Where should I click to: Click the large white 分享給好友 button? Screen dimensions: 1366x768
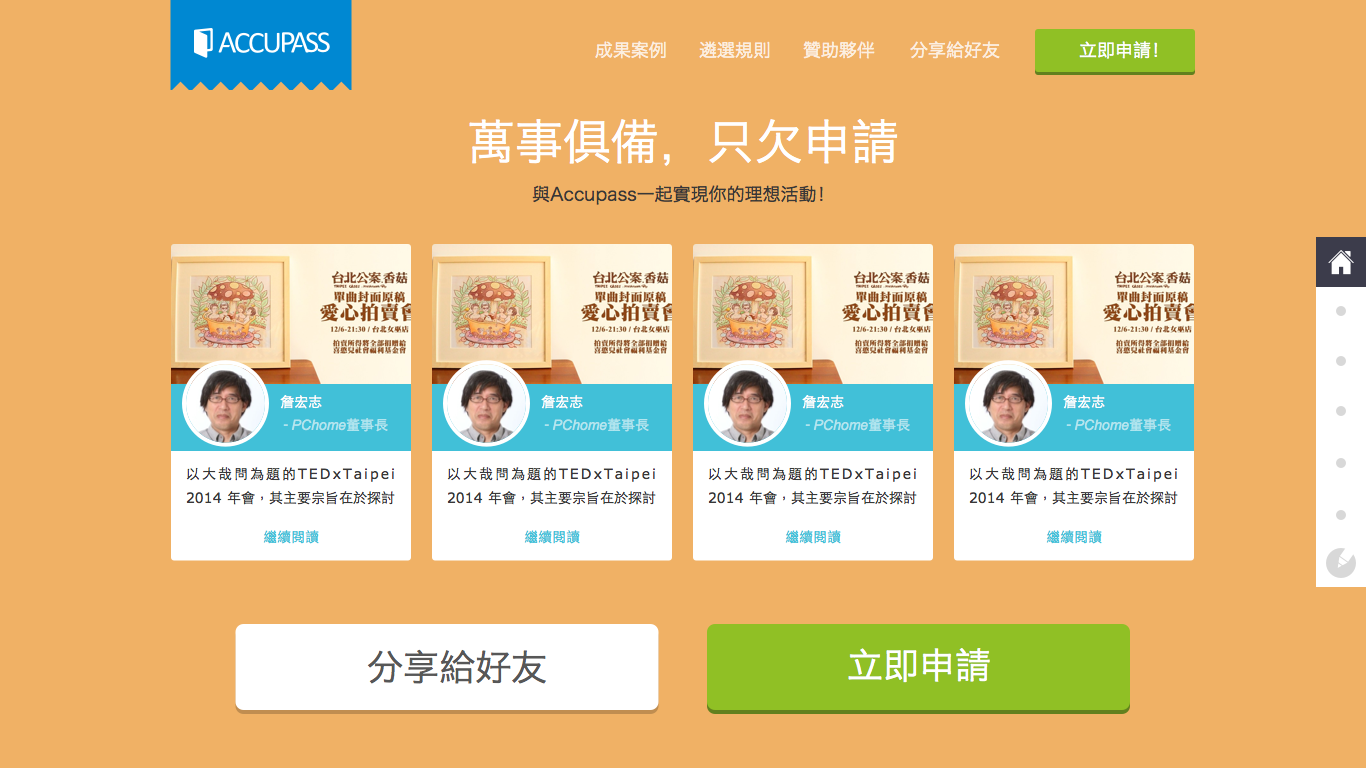pos(447,668)
